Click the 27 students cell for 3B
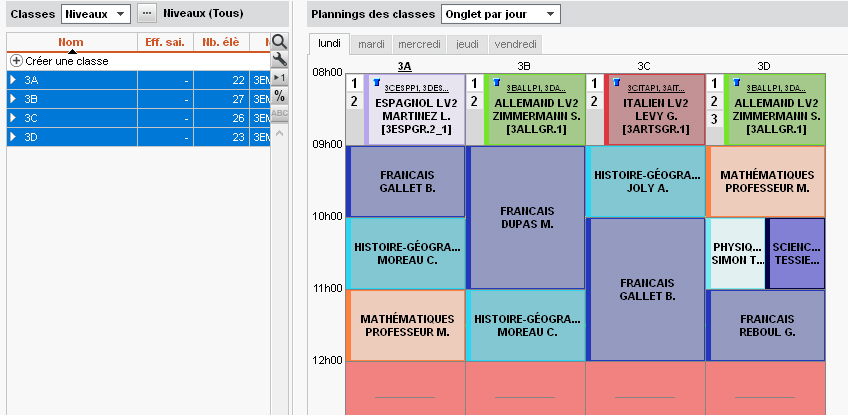848x415 pixels. (x=221, y=99)
